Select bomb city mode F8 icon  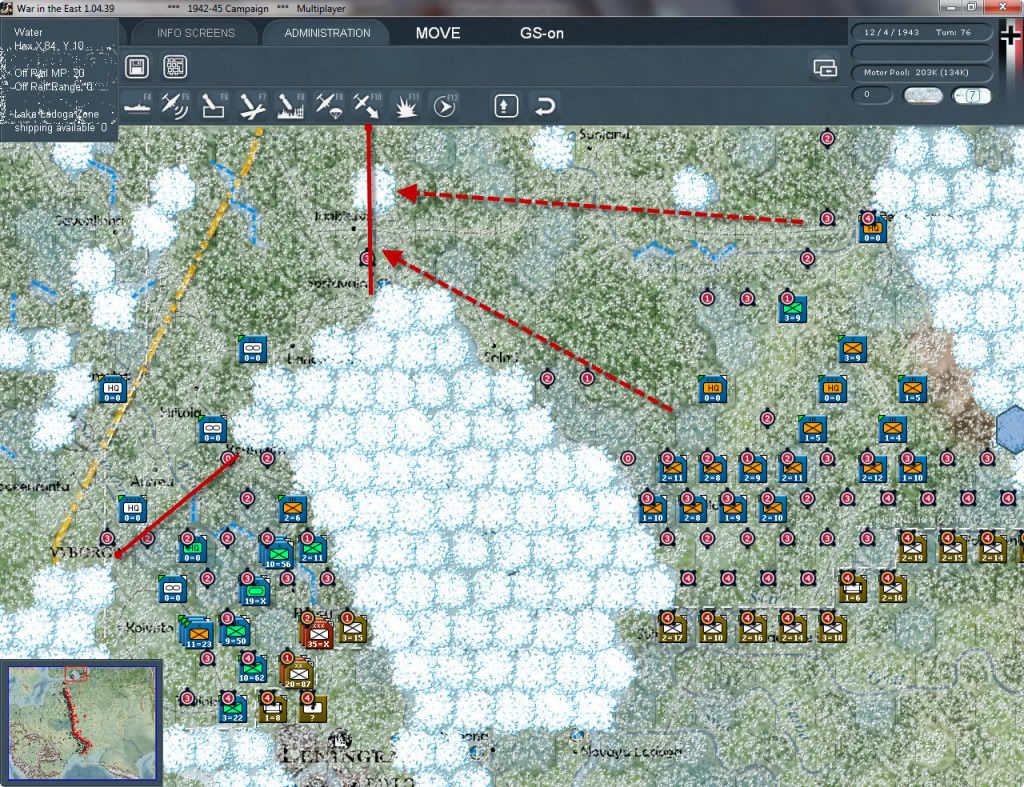(x=291, y=105)
